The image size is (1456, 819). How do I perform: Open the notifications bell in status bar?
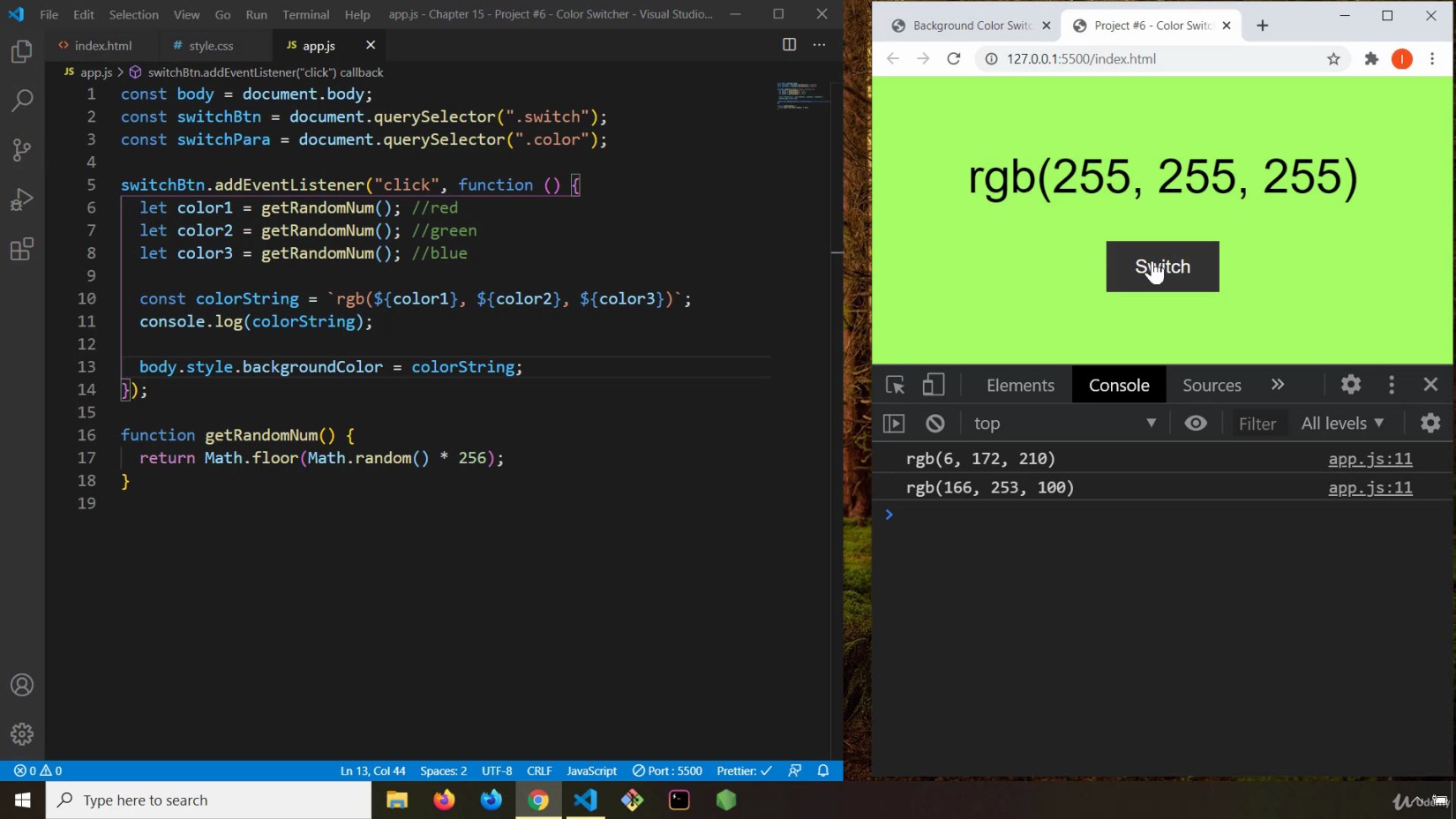(823, 770)
